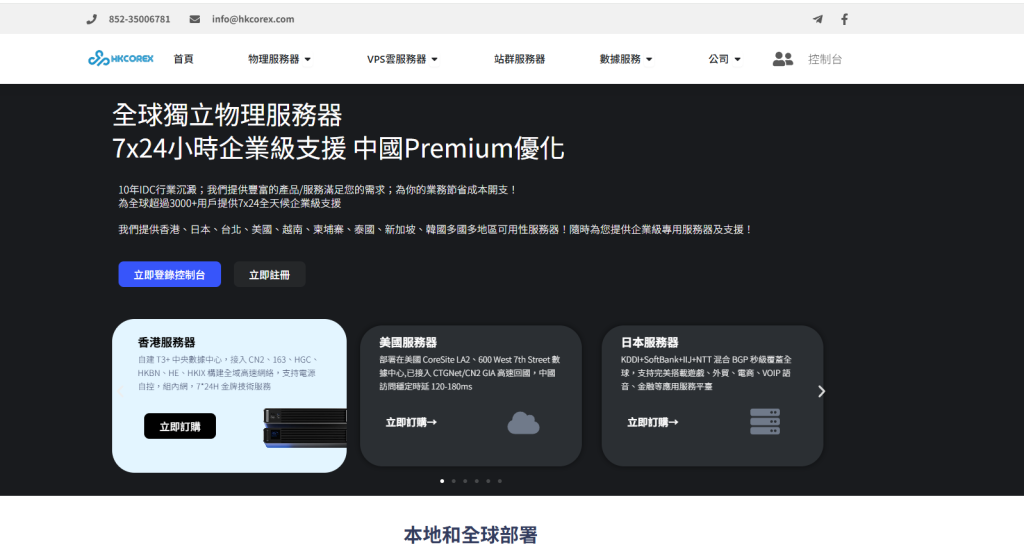
Task: Click the 立即登錄控制台 button
Action: 169,275
